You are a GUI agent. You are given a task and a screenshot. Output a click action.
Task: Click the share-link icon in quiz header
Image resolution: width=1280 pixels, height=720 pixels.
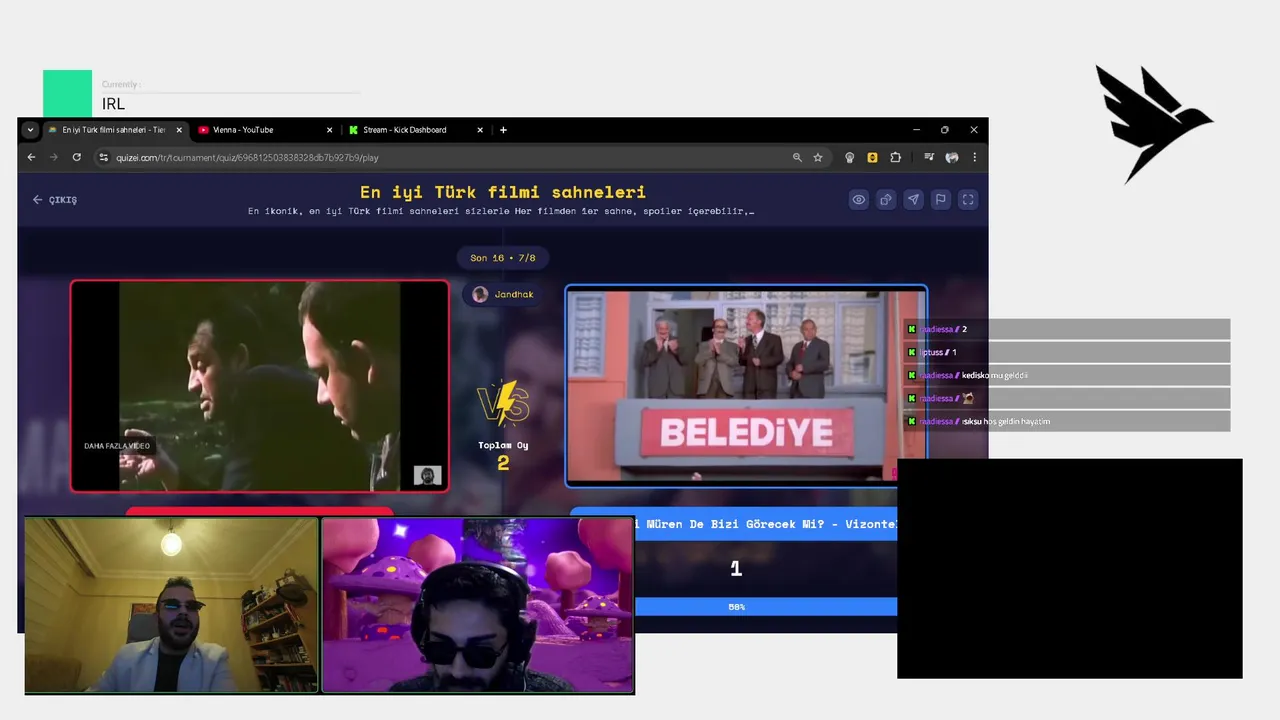click(886, 200)
